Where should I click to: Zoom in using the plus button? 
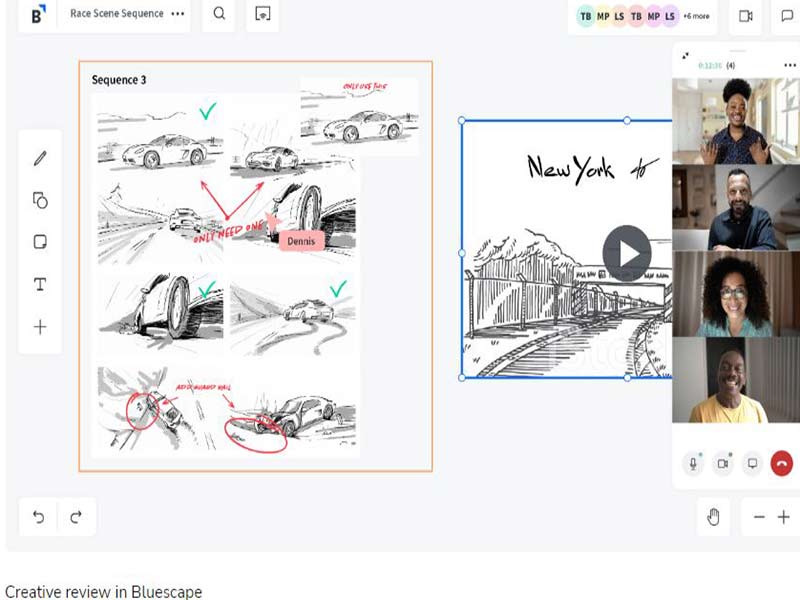784,518
